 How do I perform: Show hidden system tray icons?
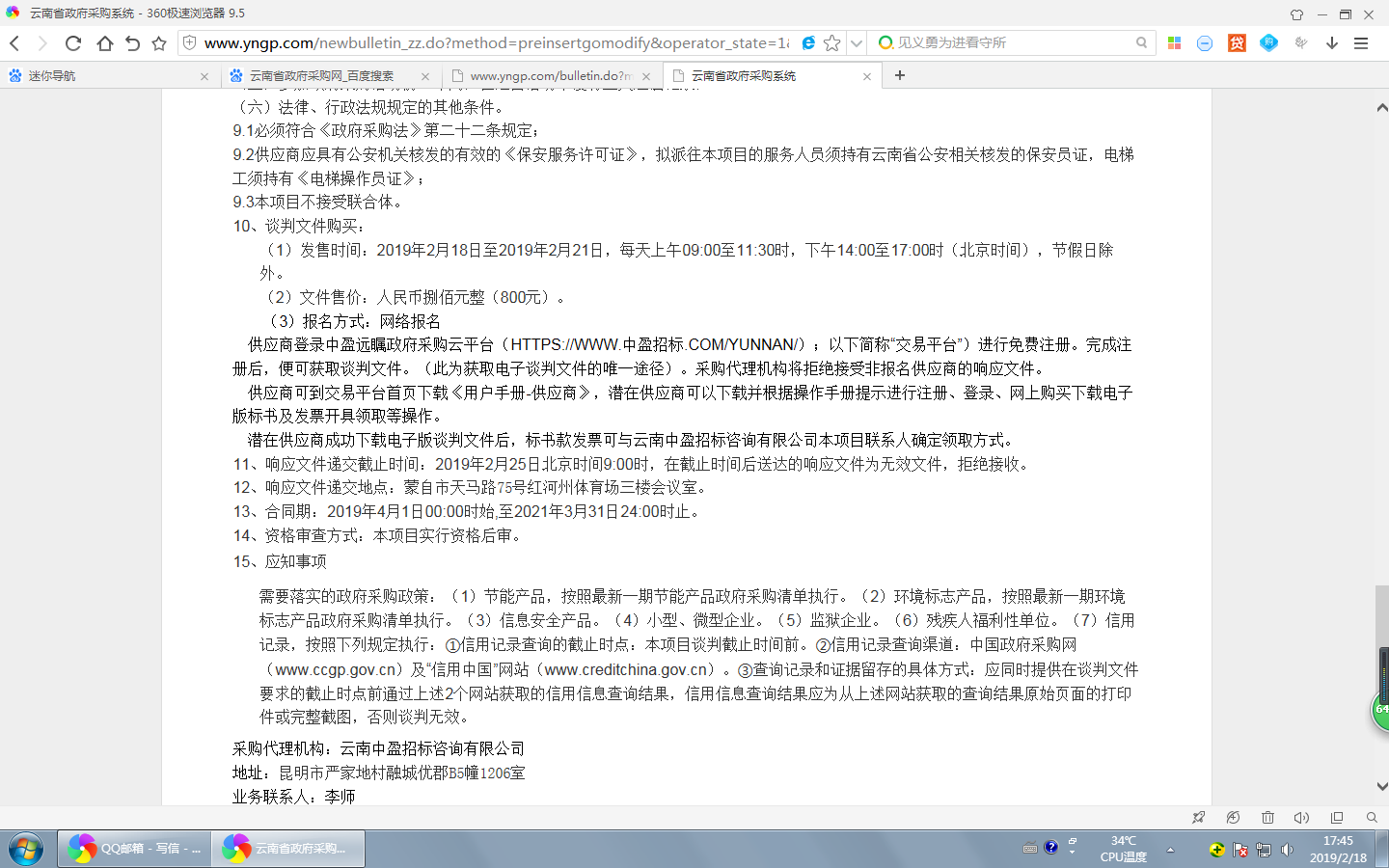pos(1170,850)
